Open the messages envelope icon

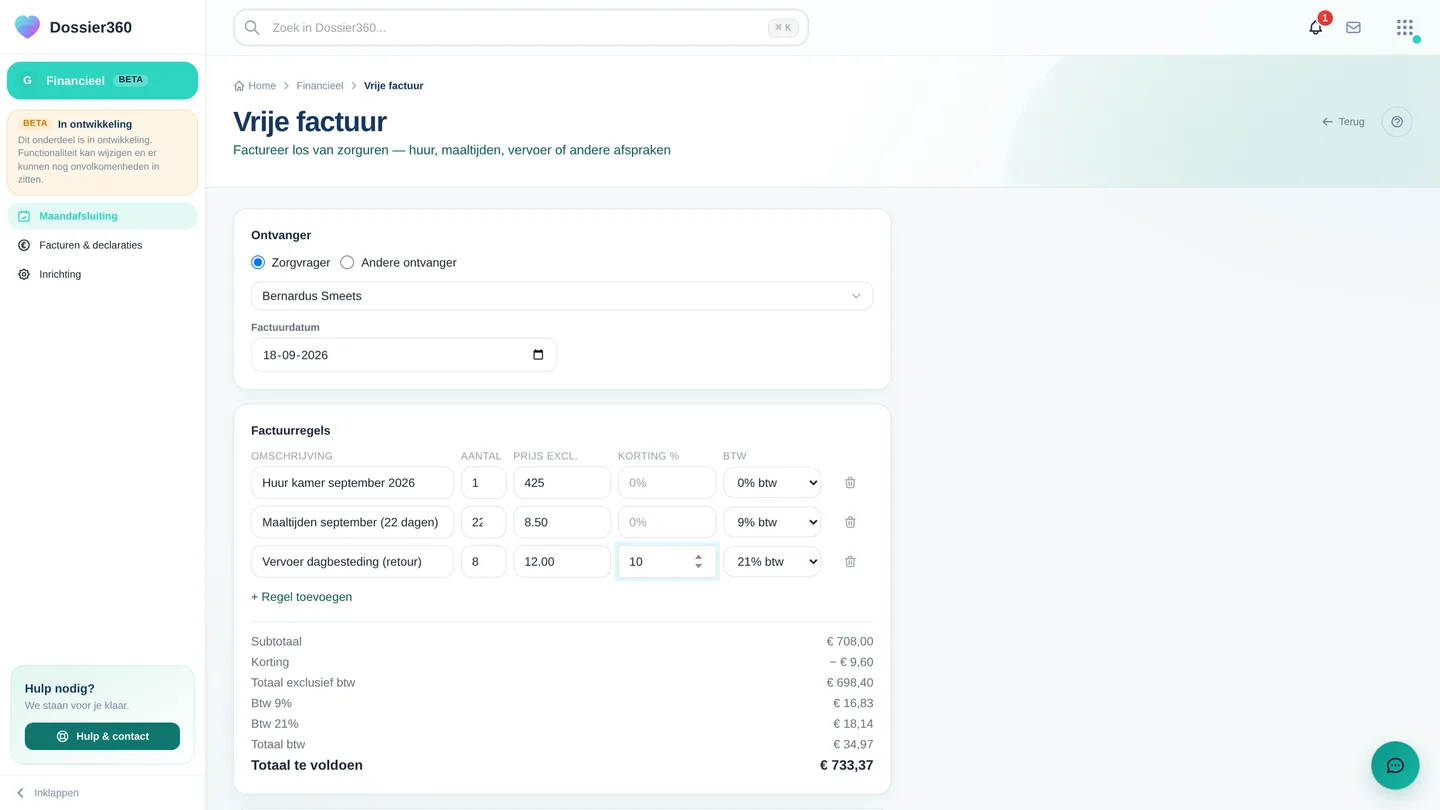click(x=1353, y=28)
